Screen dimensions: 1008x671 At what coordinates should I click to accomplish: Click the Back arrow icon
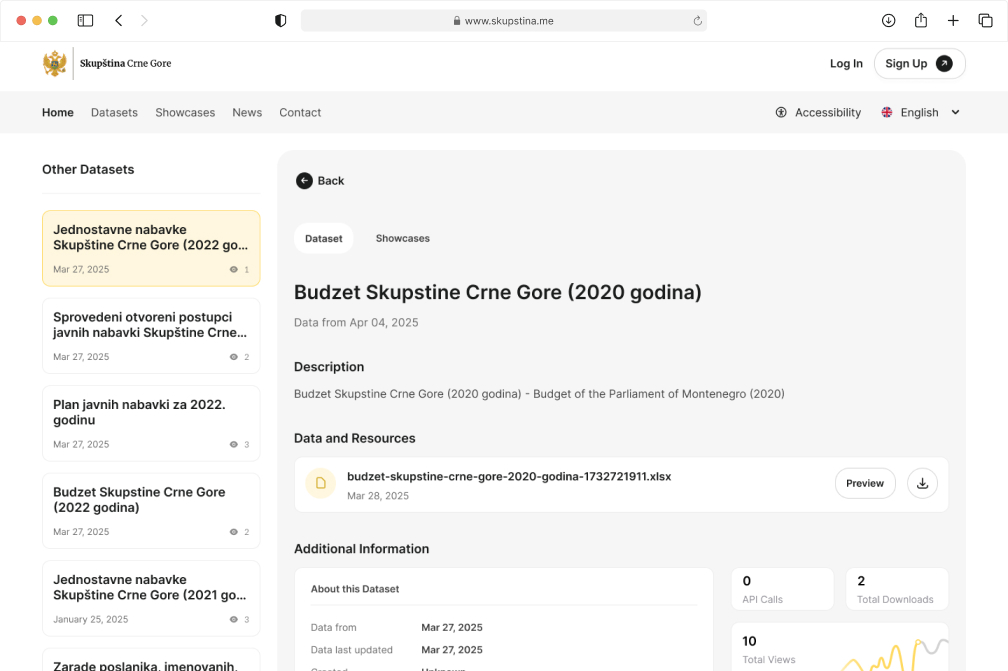pyautogui.click(x=304, y=181)
